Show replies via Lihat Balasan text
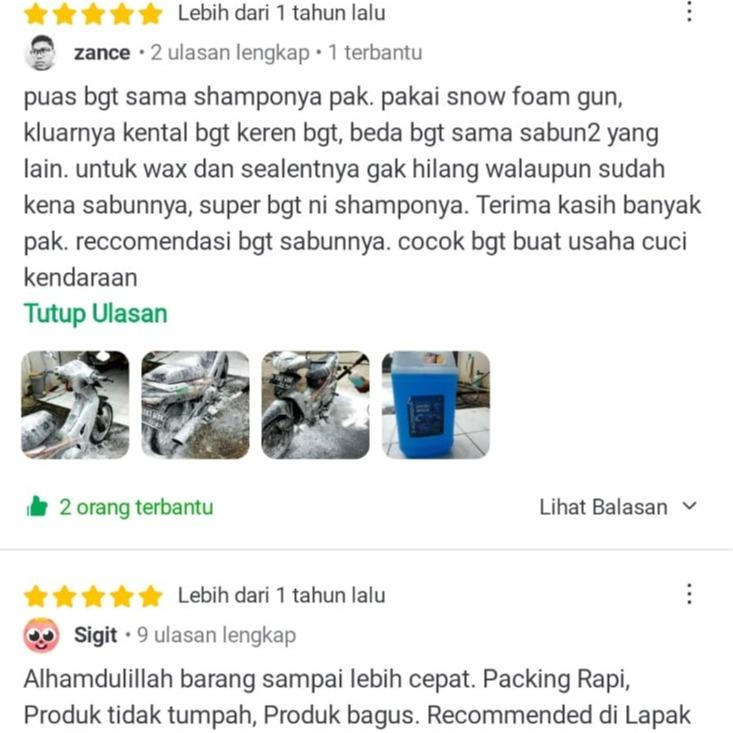Viewport: 733px width, 733px height. coord(603,507)
